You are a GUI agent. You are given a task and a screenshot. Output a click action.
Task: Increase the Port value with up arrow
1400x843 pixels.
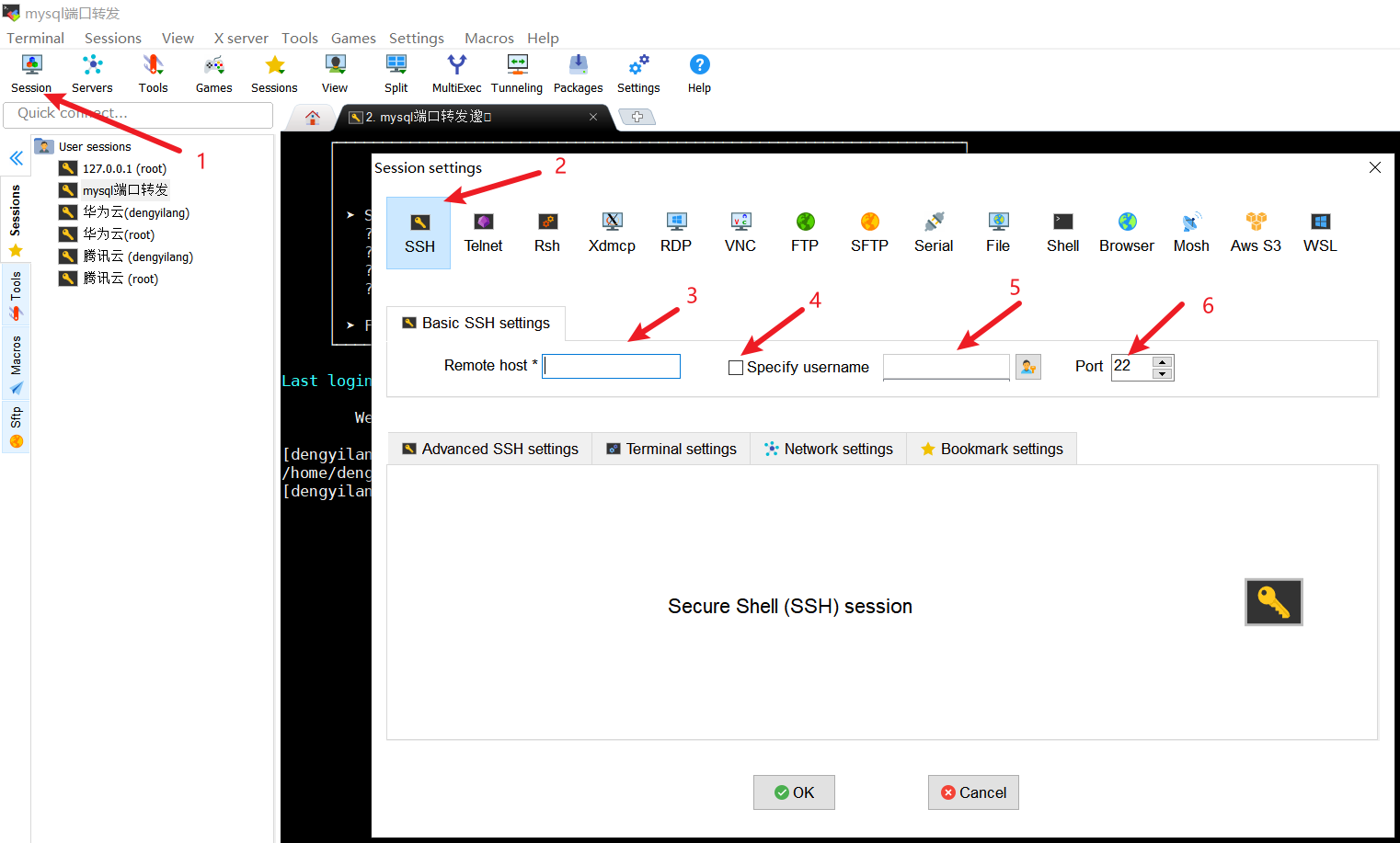click(1163, 361)
